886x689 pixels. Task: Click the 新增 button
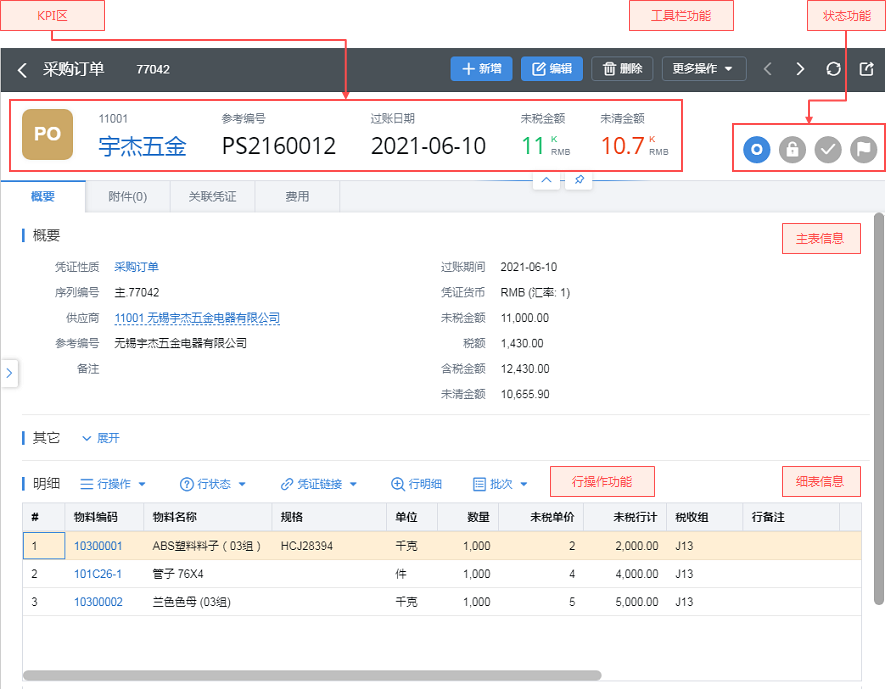click(x=481, y=69)
